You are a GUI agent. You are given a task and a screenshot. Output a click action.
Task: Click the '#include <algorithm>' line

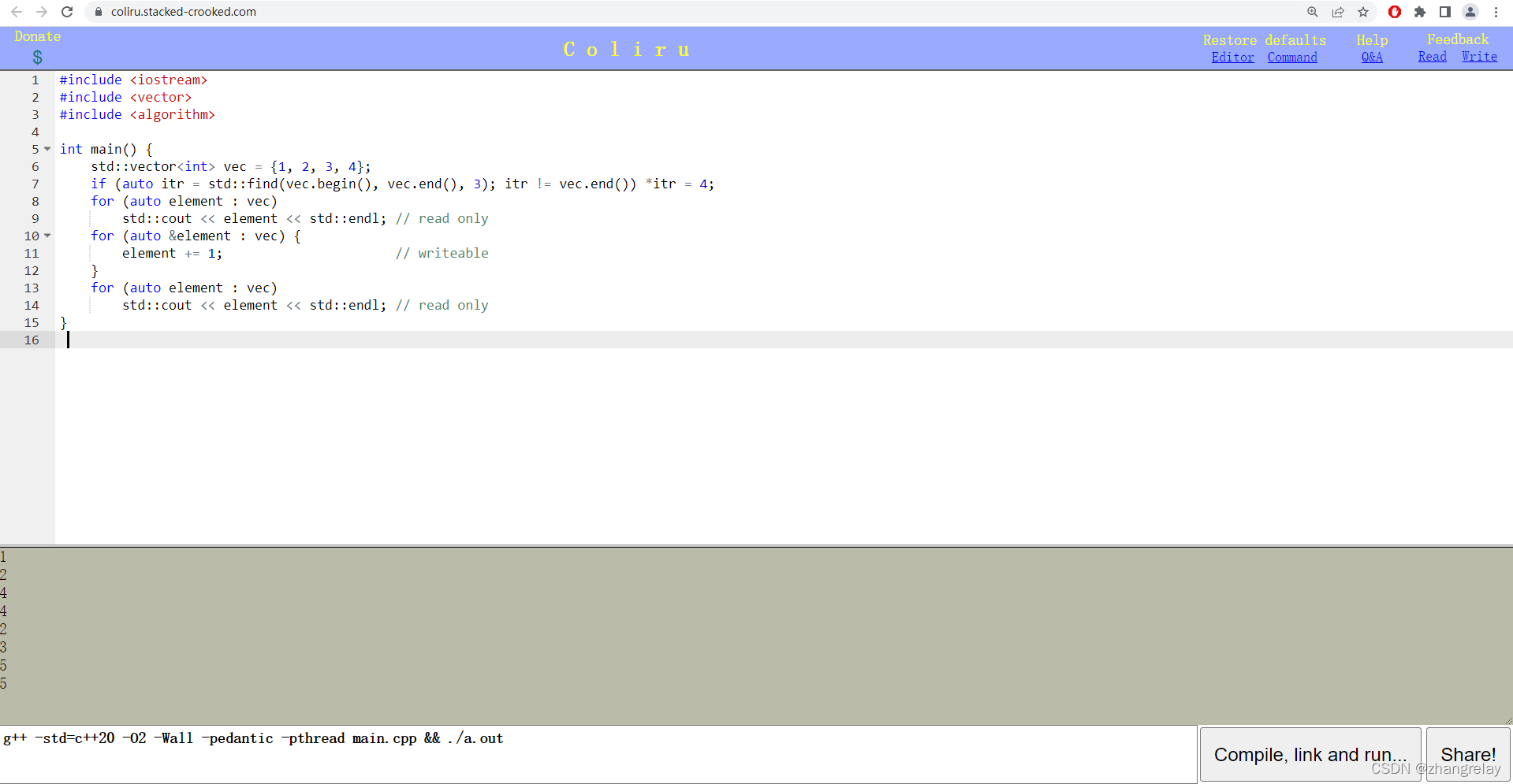[x=137, y=114]
